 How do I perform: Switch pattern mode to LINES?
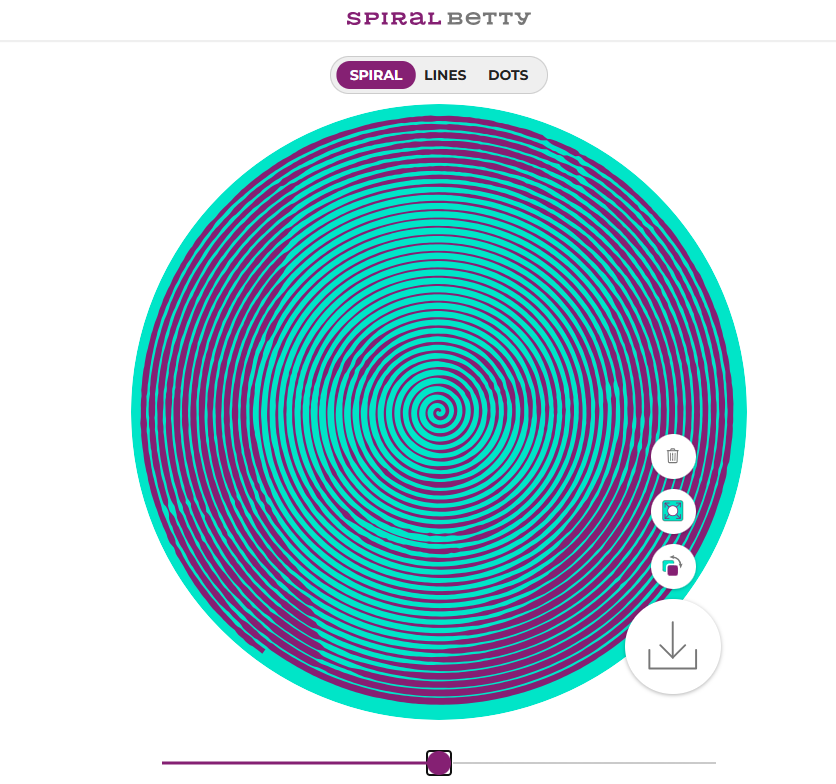pyautogui.click(x=445, y=75)
